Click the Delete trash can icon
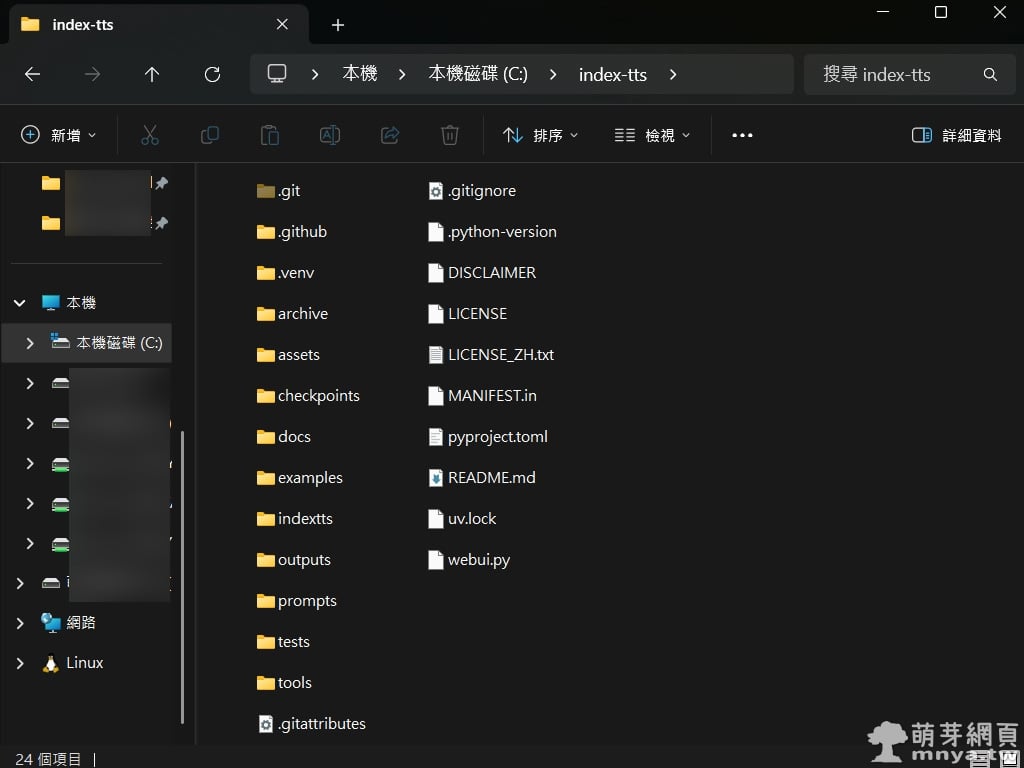Screen dimensions: 1024x768 coord(450,135)
